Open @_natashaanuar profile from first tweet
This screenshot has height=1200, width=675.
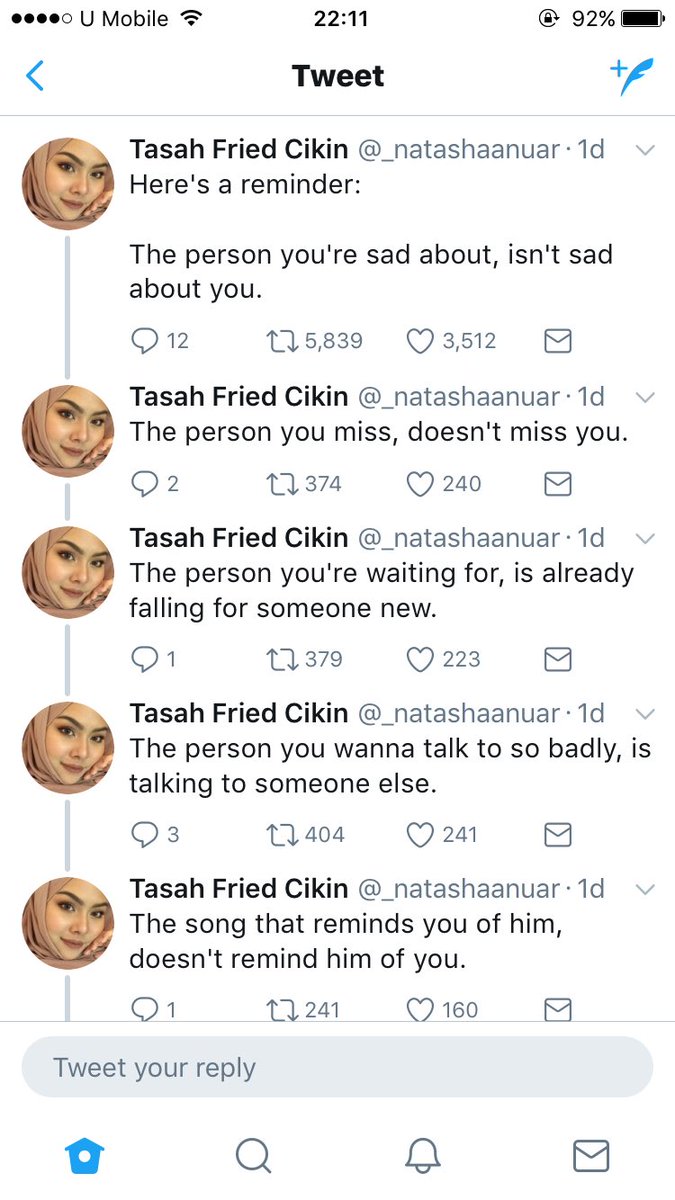458,149
